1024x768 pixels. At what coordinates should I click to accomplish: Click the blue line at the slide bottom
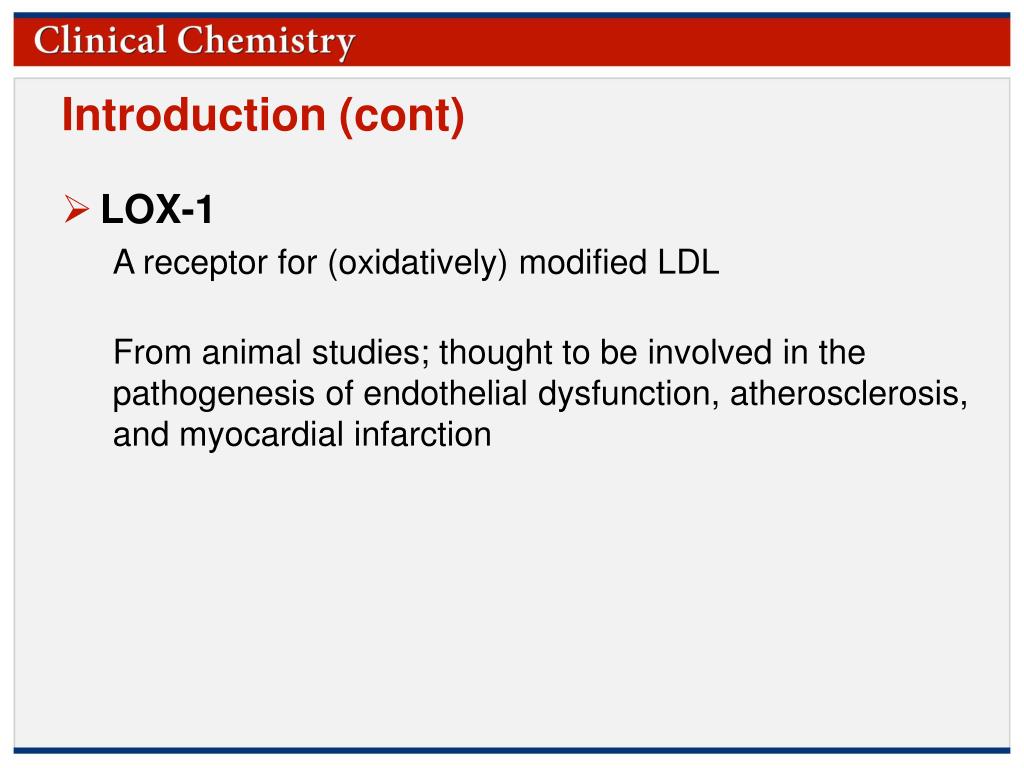click(x=512, y=750)
